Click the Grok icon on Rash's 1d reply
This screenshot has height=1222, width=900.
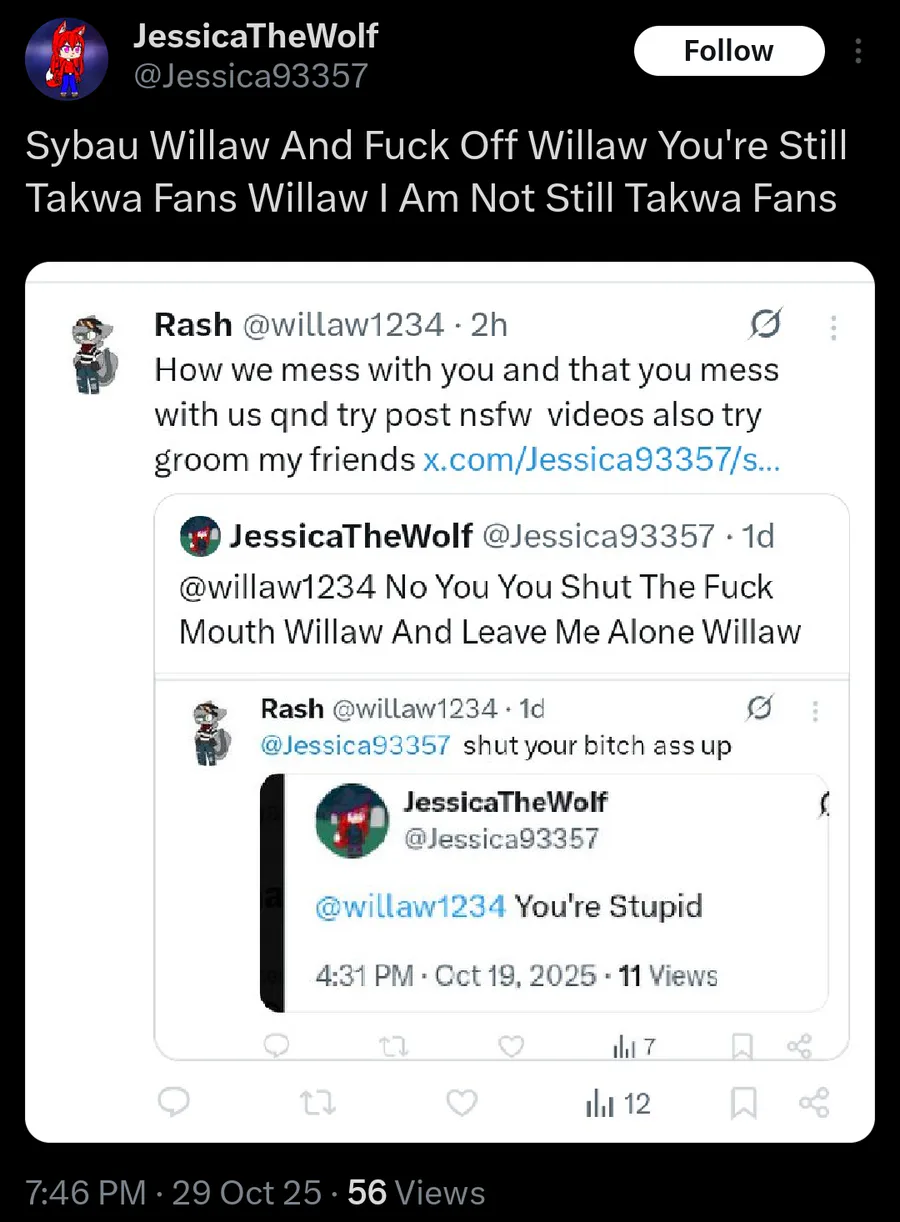pyautogui.click(x=760, y=709)
